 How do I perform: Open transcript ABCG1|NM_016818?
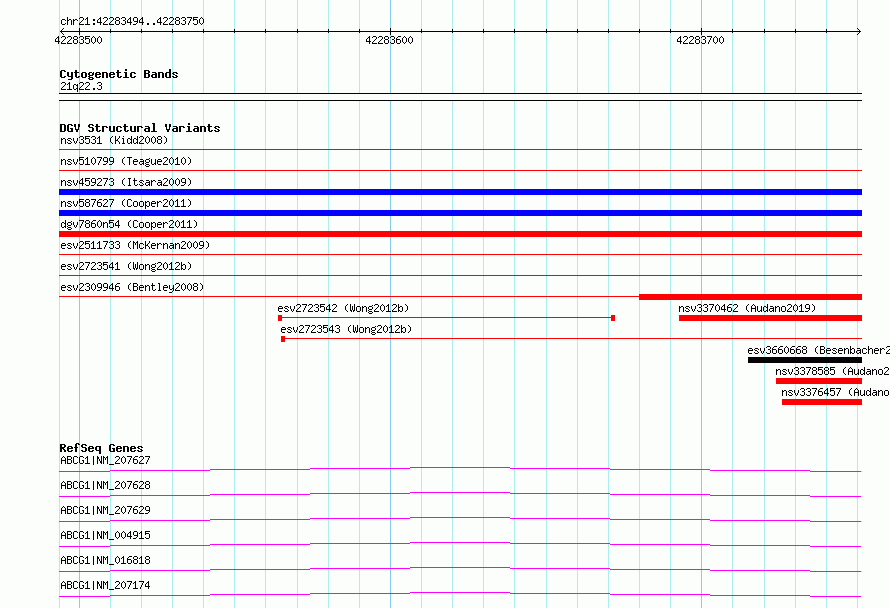pyautogui.click(x=105, y=560)
